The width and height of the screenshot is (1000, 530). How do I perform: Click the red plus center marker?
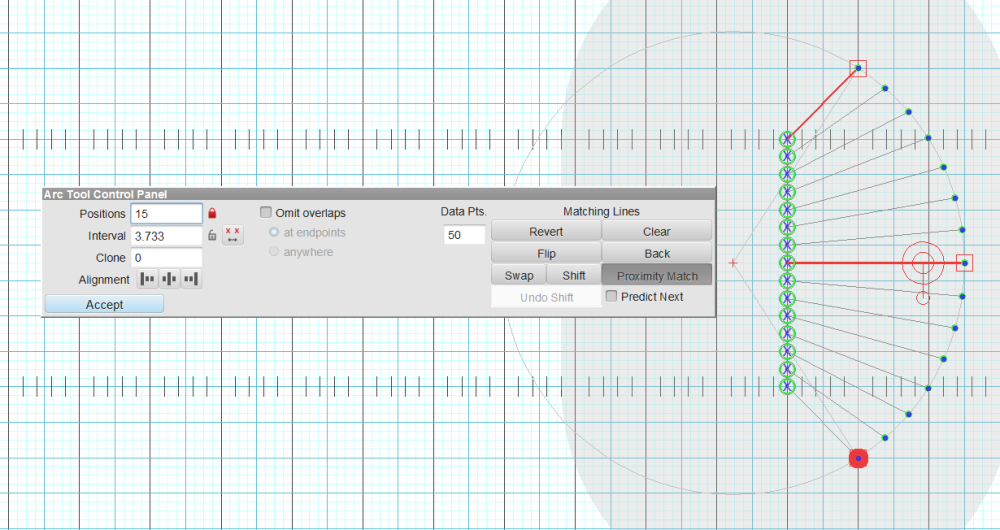click(733, 263)
